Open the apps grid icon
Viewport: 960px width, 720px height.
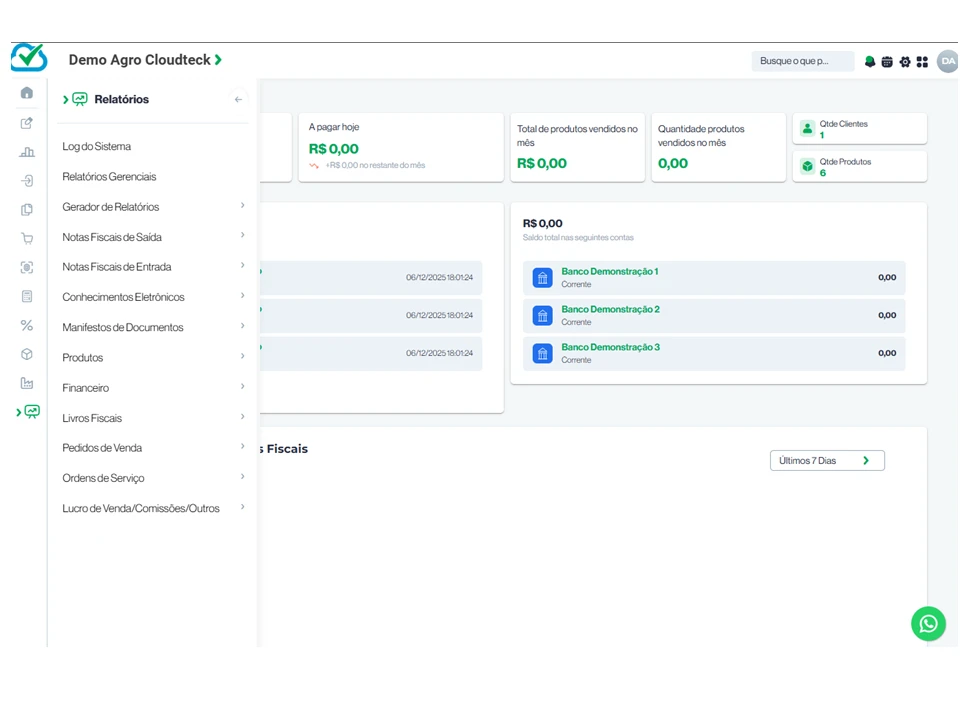(922, 62)
